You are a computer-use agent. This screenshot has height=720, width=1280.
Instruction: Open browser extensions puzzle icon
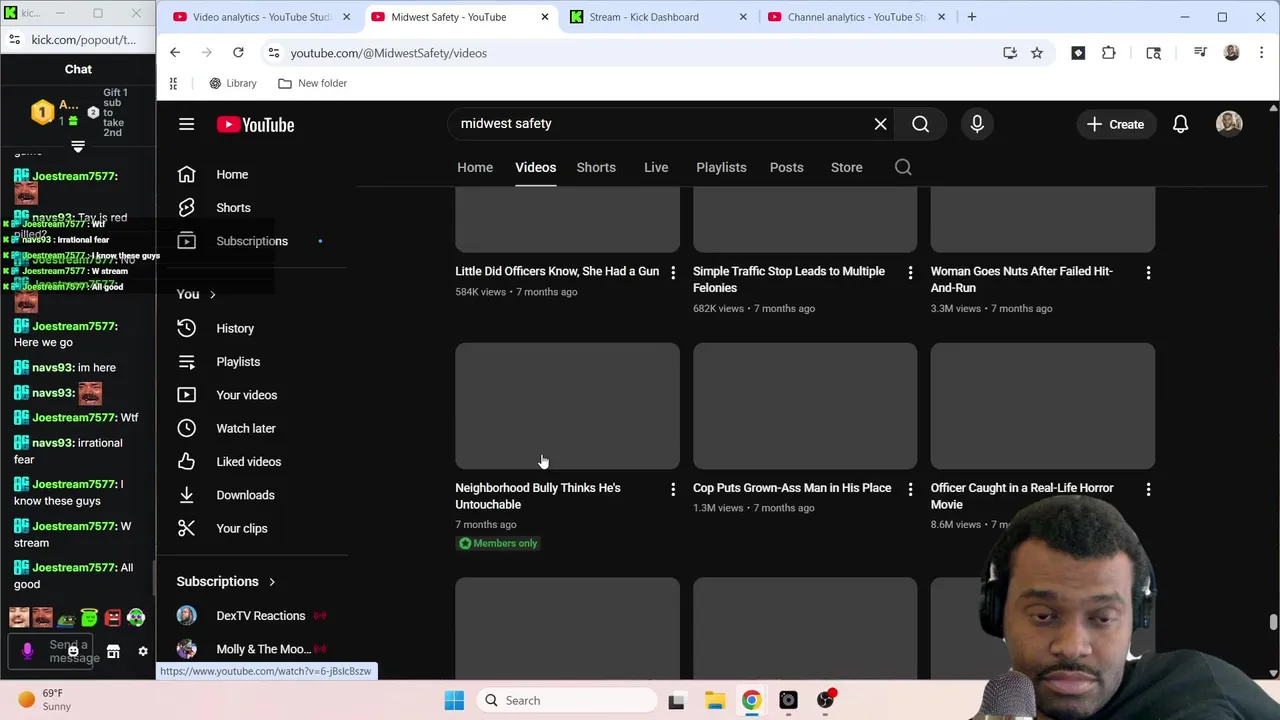1109,53
